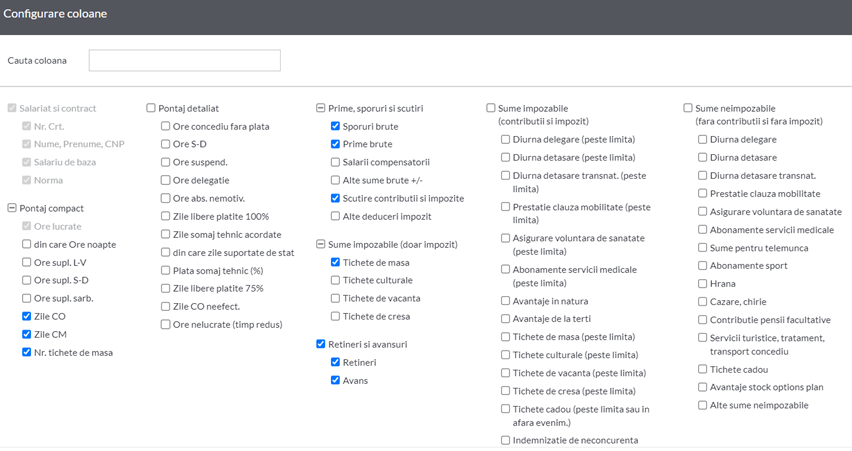Collapse Prime, sporuri si scutiri group
The height and width of the screenshot is (451, 852).
click(x=321, y=108)
